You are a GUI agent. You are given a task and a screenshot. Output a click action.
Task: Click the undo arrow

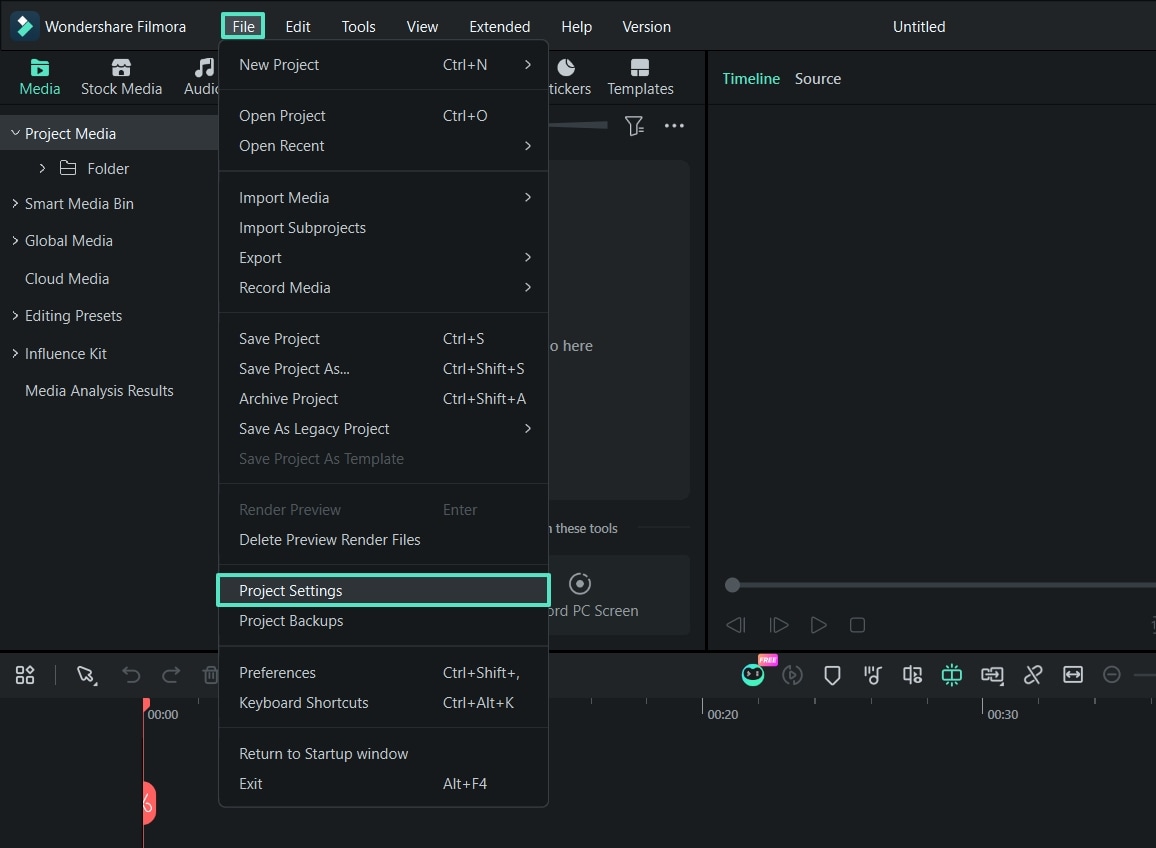click(131, 675)
